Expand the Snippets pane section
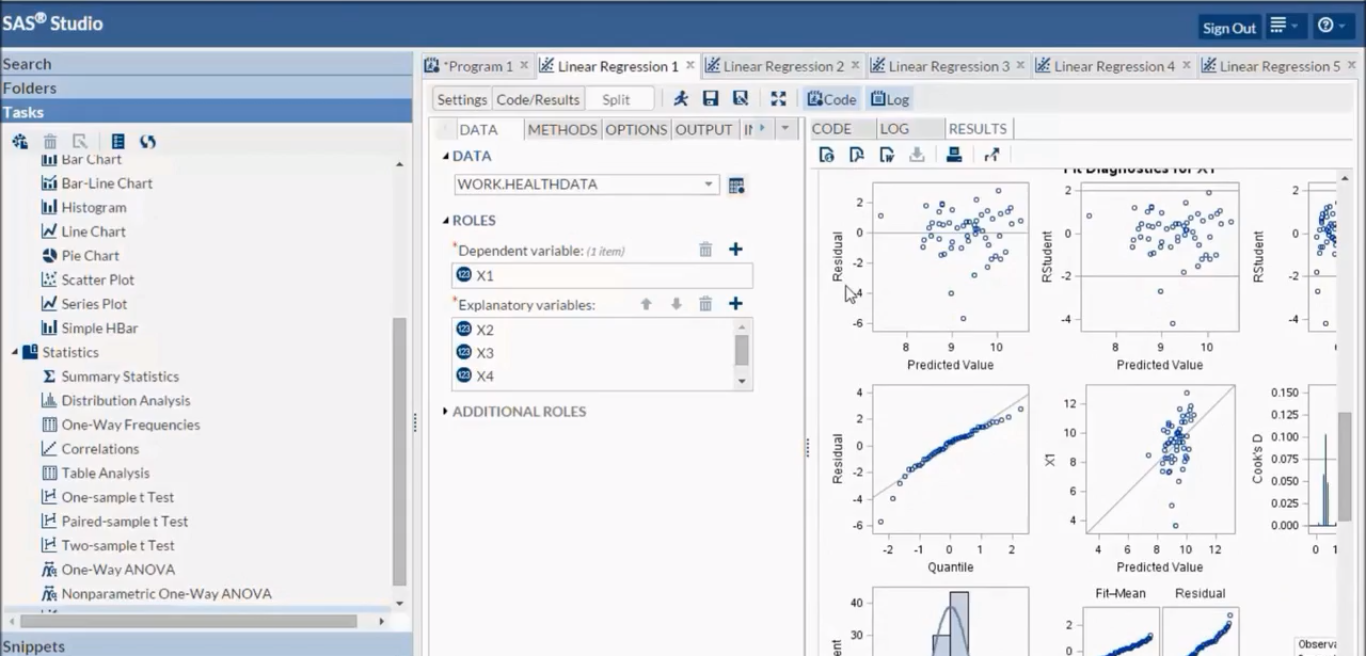Image resolution: width=1366 pixels, height=656 pixels. [x=206, y=646]
